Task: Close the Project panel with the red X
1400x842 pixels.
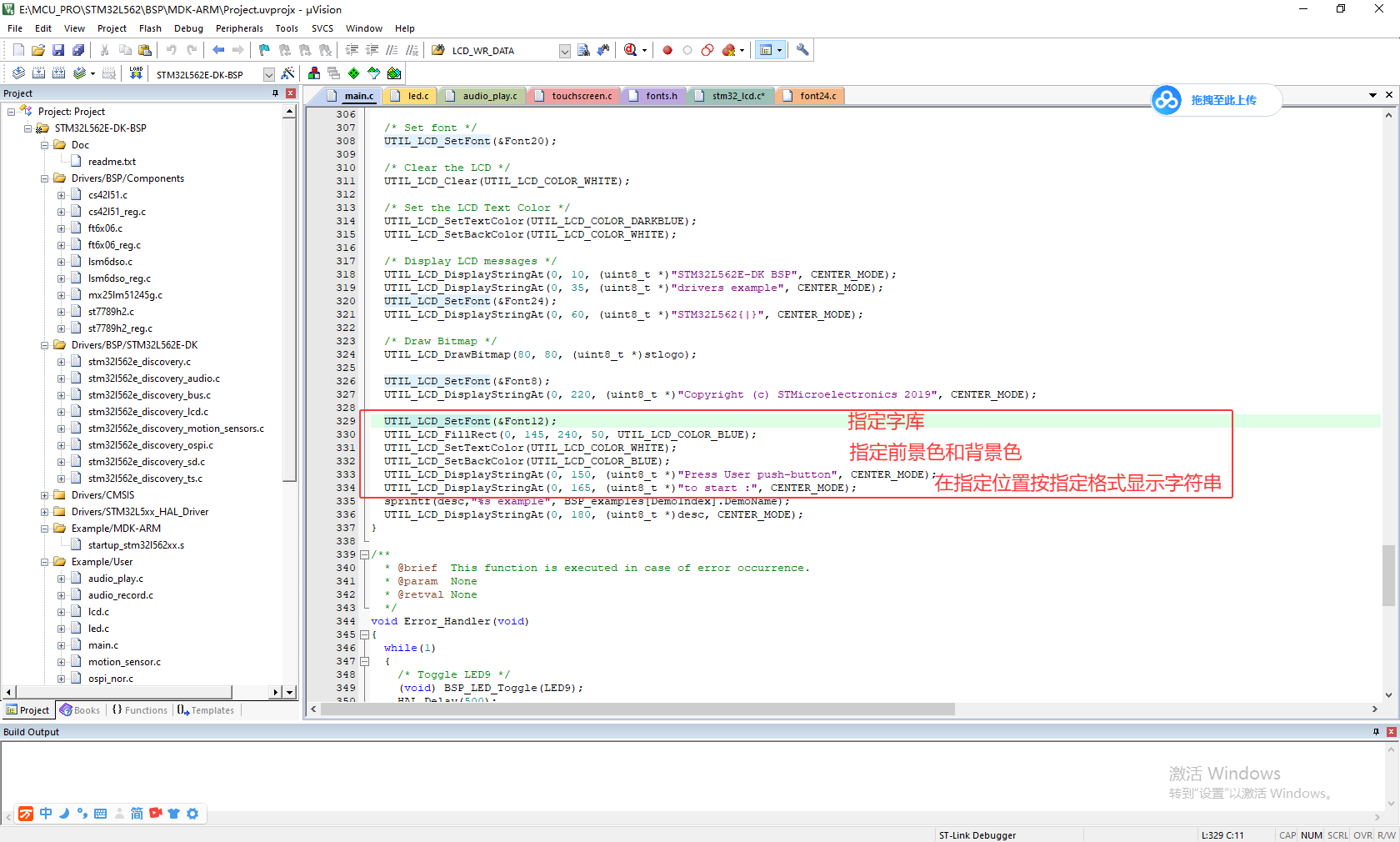Action: coord(291,93)
